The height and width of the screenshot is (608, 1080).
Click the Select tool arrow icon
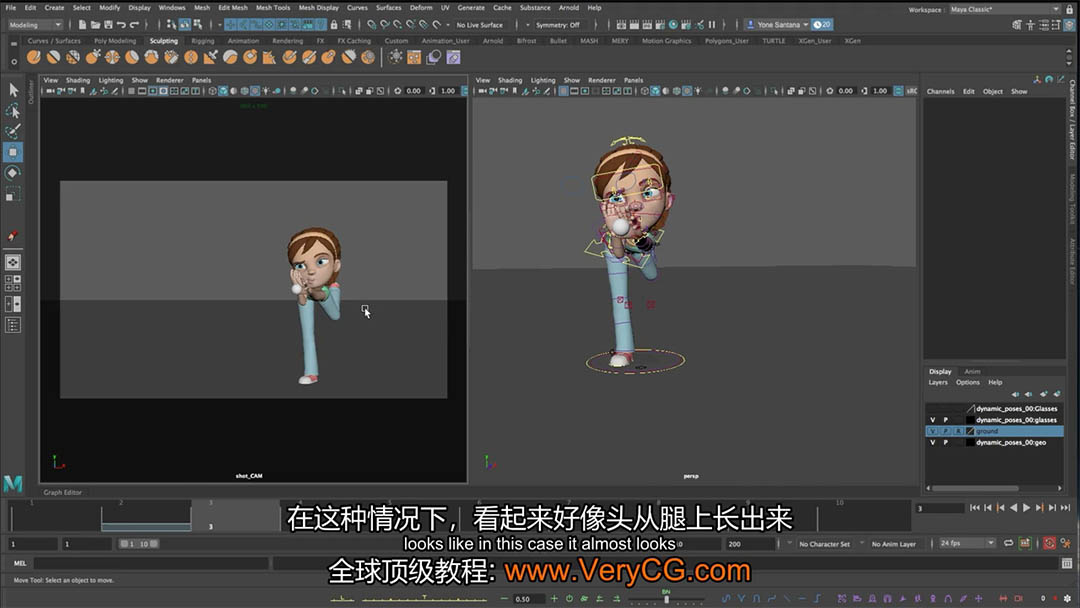click(13, 90)
